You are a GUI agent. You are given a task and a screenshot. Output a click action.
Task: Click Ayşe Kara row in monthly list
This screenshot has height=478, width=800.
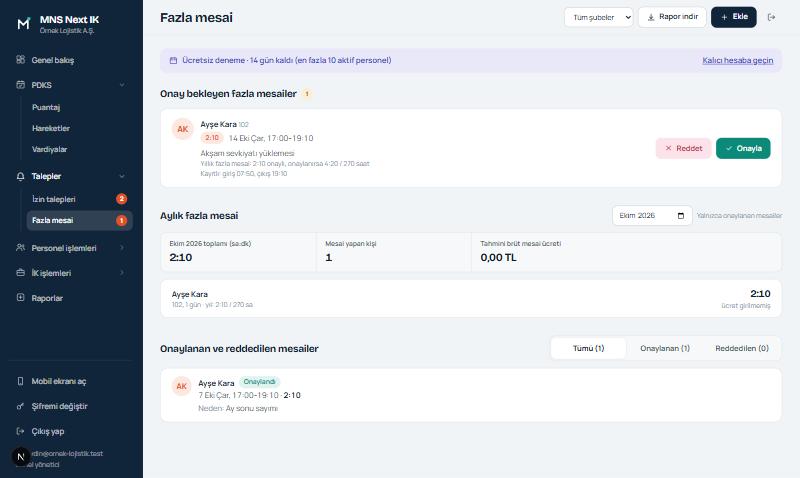pos(470,298)
